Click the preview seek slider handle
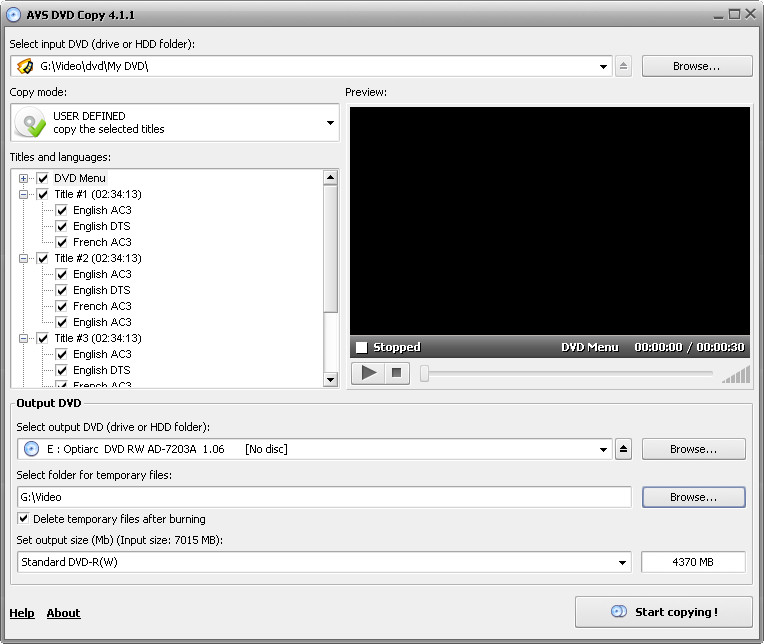Viewport: 764px width, 644px height. [x=424, y=374]
